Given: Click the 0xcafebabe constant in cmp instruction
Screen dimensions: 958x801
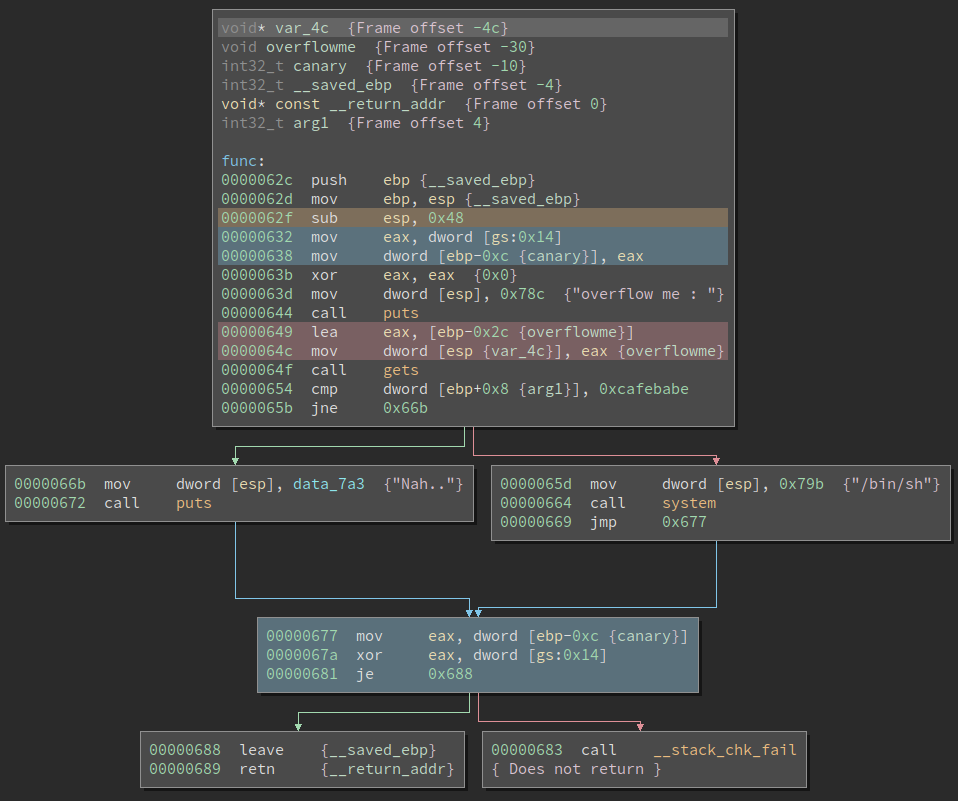Looking at the screenshot, I should tap(646, 389).
